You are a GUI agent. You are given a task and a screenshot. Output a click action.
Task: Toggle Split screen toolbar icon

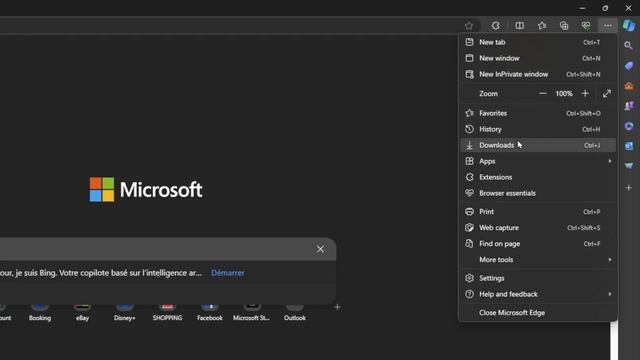pyautogui.click(x=519, y=26)
